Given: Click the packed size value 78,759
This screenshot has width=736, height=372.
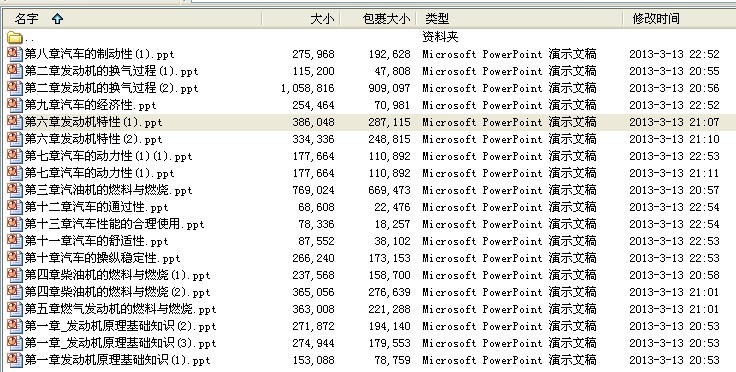Looking at the screenshot, I should 392,360.
